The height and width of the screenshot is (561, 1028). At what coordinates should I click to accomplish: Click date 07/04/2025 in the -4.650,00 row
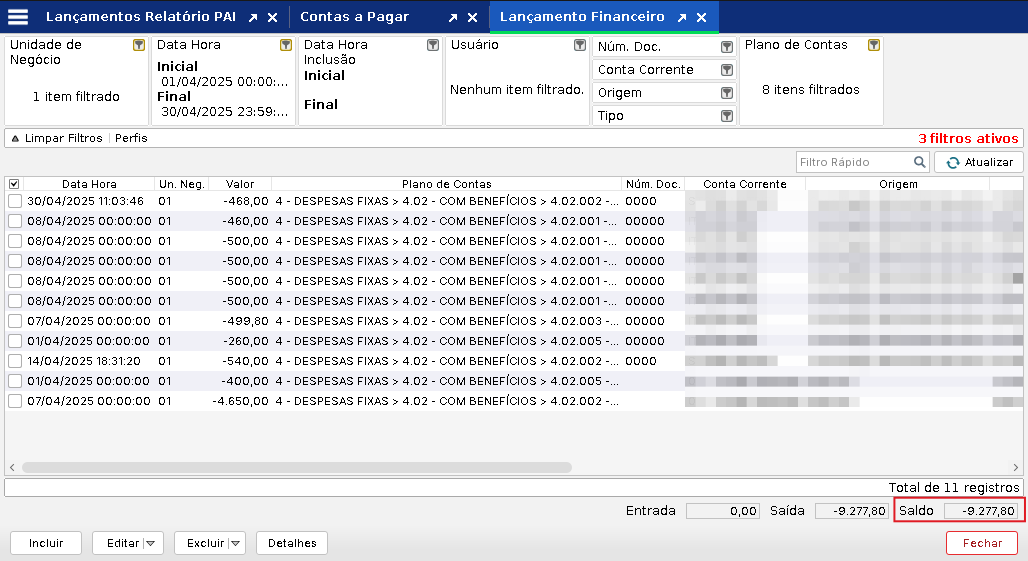point(89,401)
